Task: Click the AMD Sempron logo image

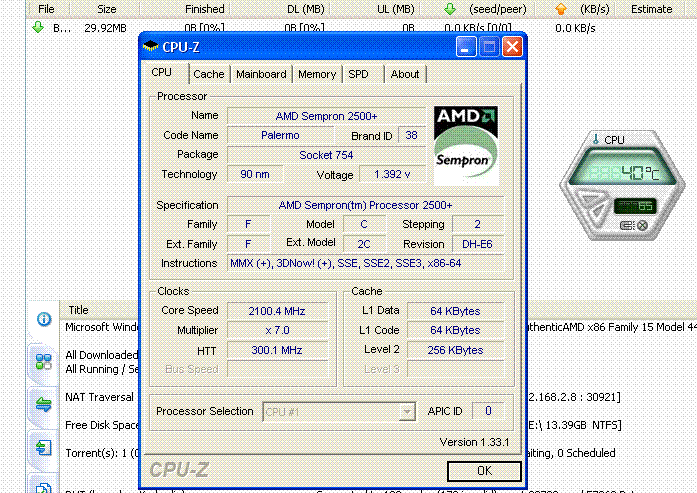Action: [x=466, y=145]
